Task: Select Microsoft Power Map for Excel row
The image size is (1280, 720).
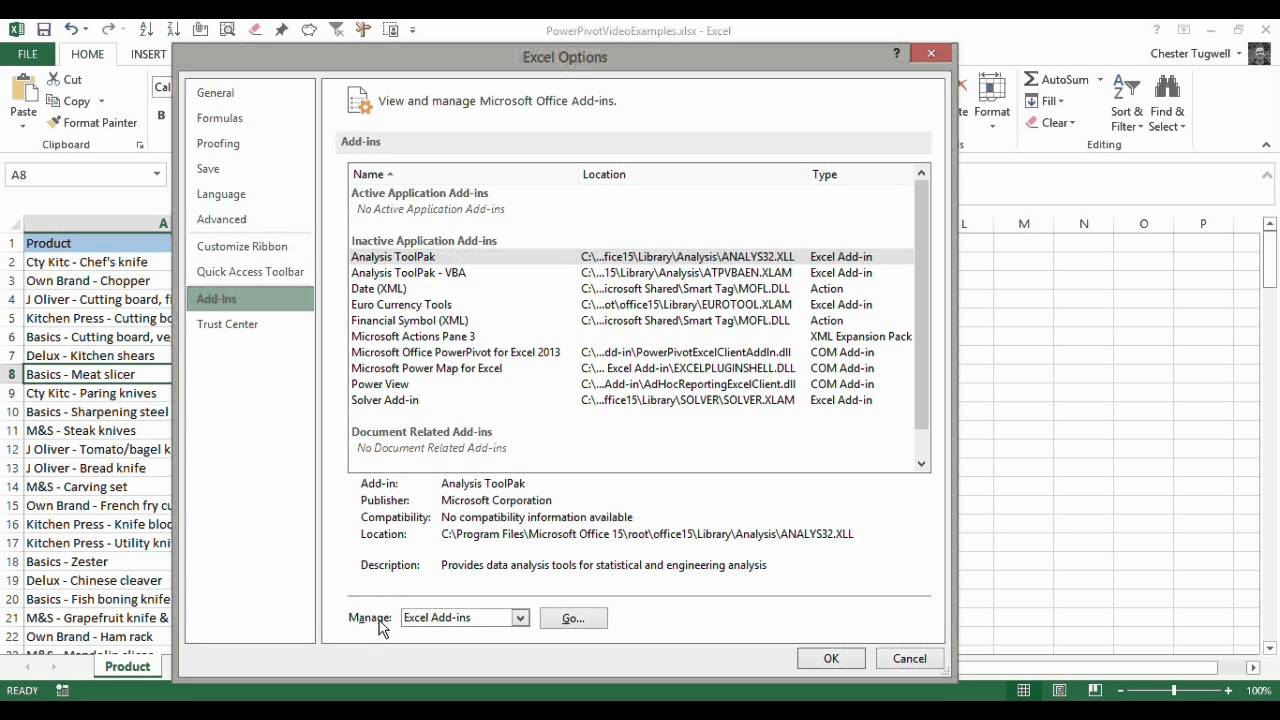Action: (631, 369)
